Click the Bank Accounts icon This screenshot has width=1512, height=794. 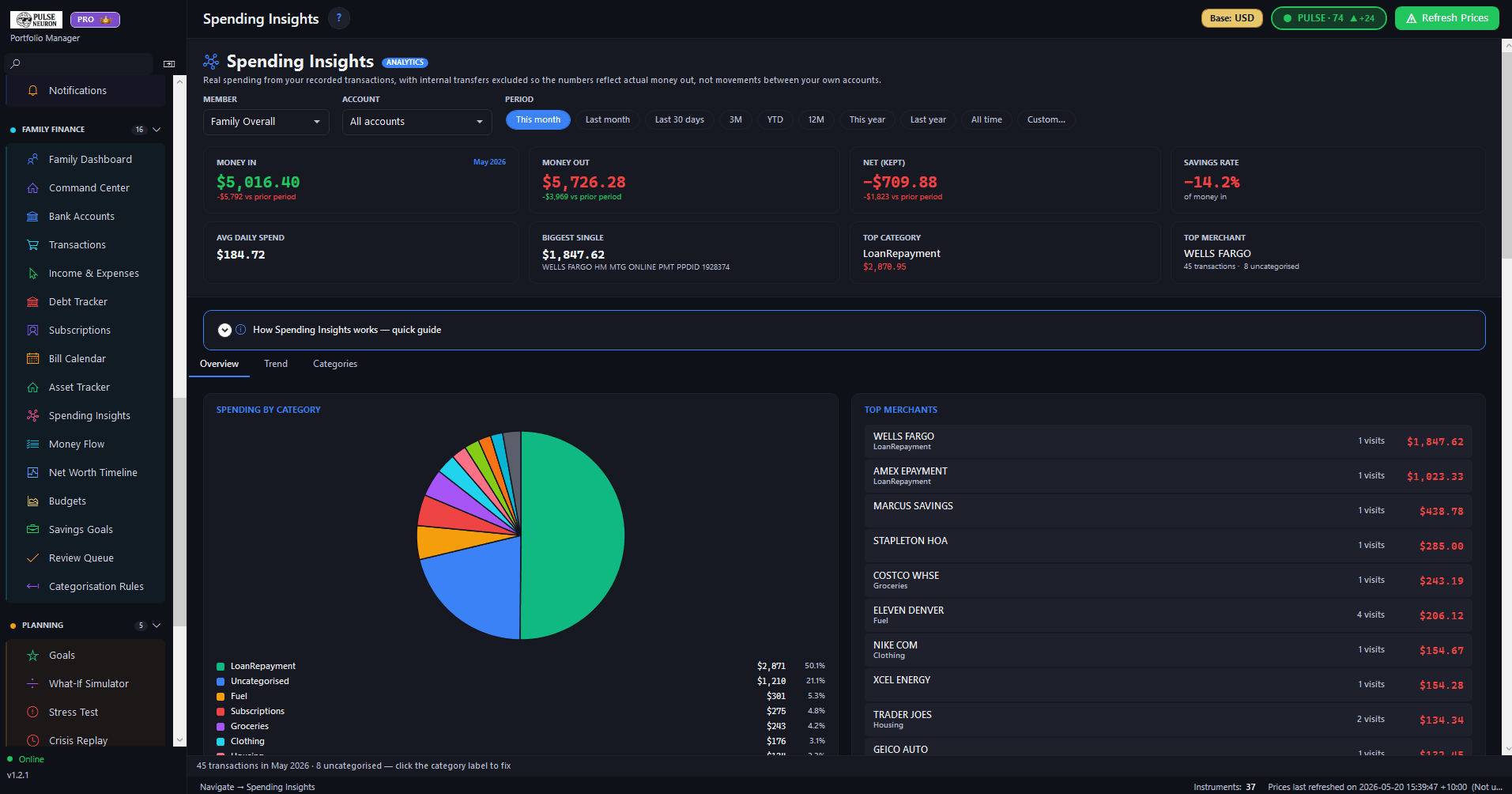point(32,216)
